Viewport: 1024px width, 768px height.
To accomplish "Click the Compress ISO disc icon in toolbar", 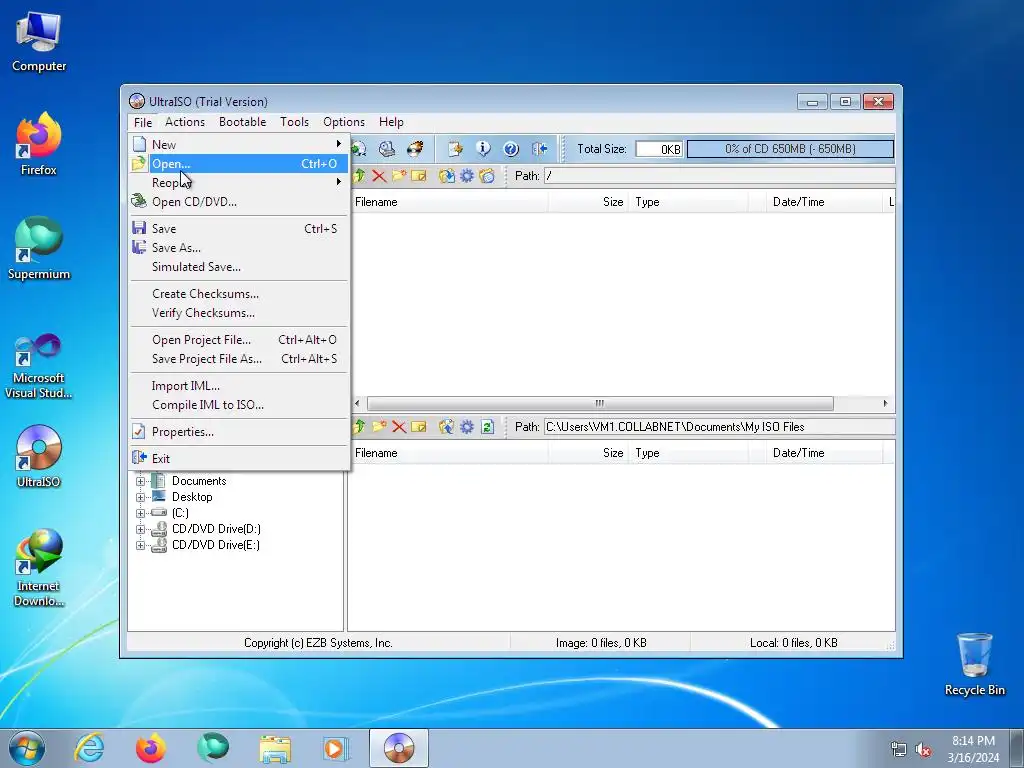I will coord(359,149).
